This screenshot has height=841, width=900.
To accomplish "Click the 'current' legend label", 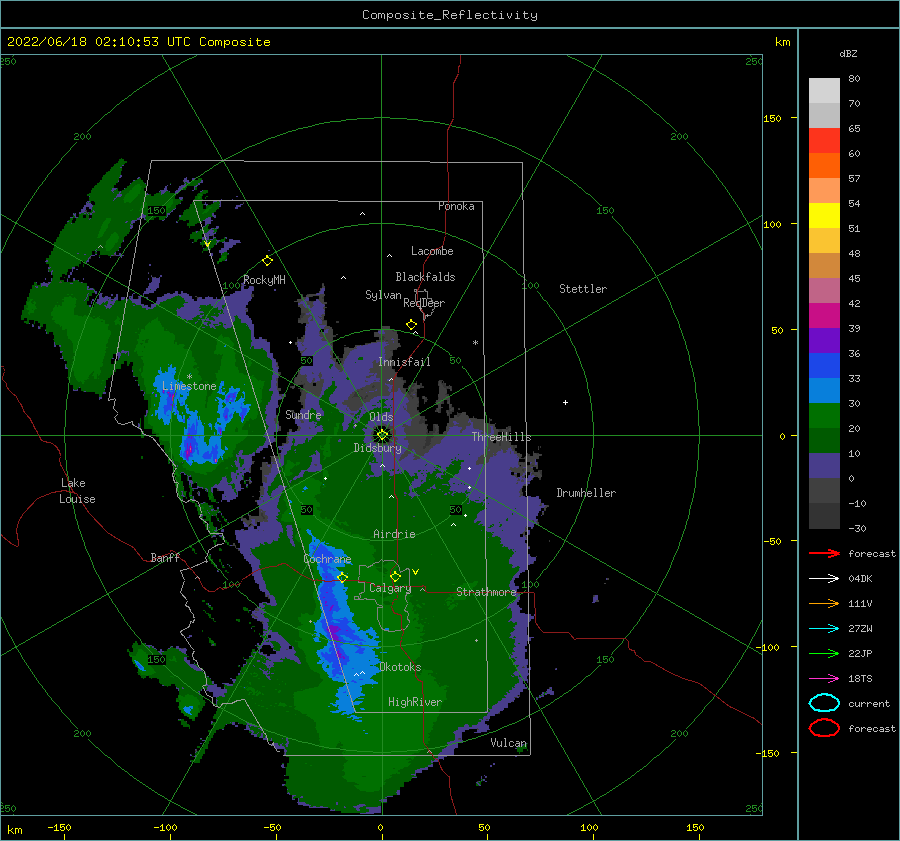I will pos(868,703).
